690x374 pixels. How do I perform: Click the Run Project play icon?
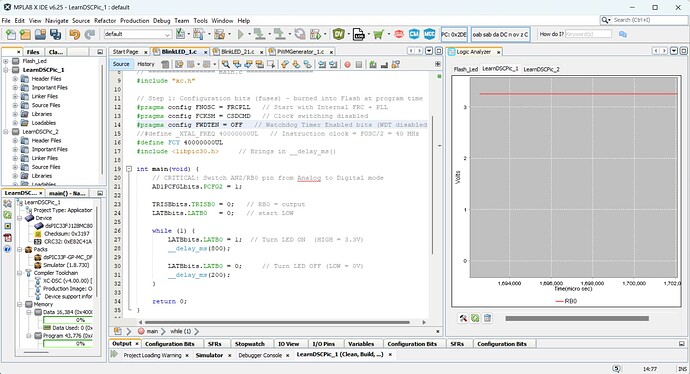click(241, 34)
